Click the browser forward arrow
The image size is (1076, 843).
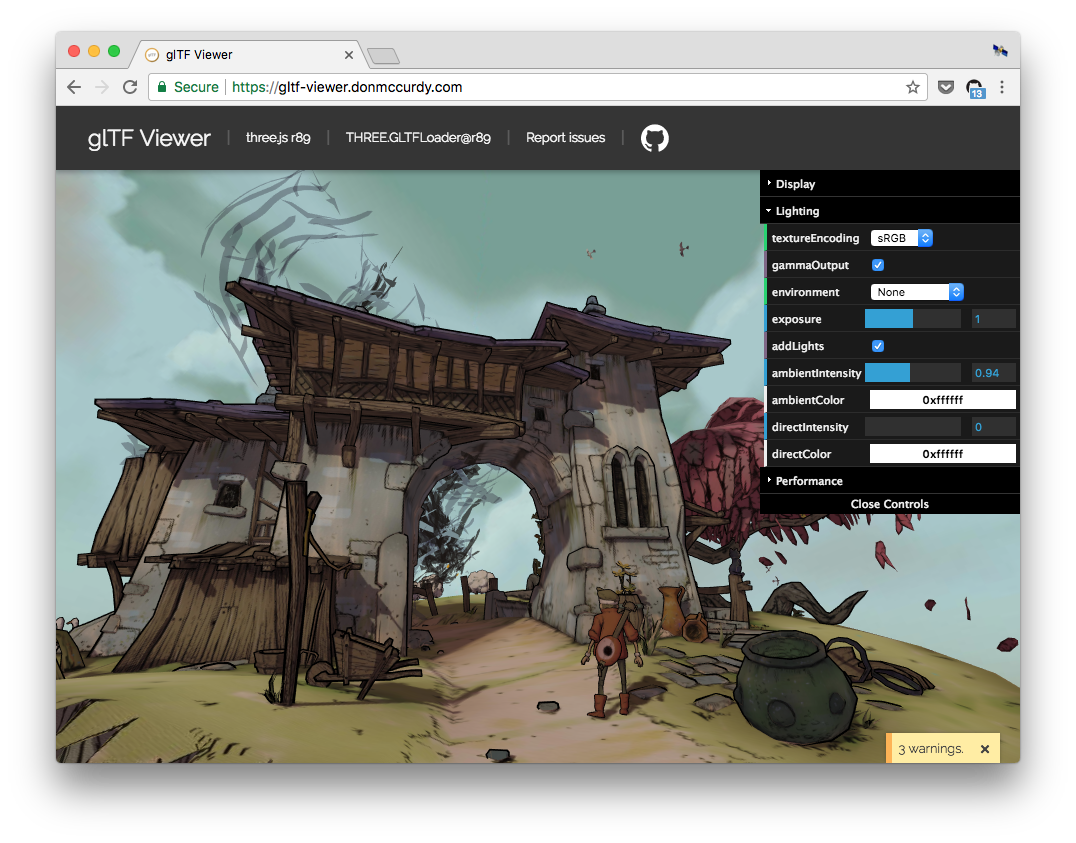tap(102, 87)
